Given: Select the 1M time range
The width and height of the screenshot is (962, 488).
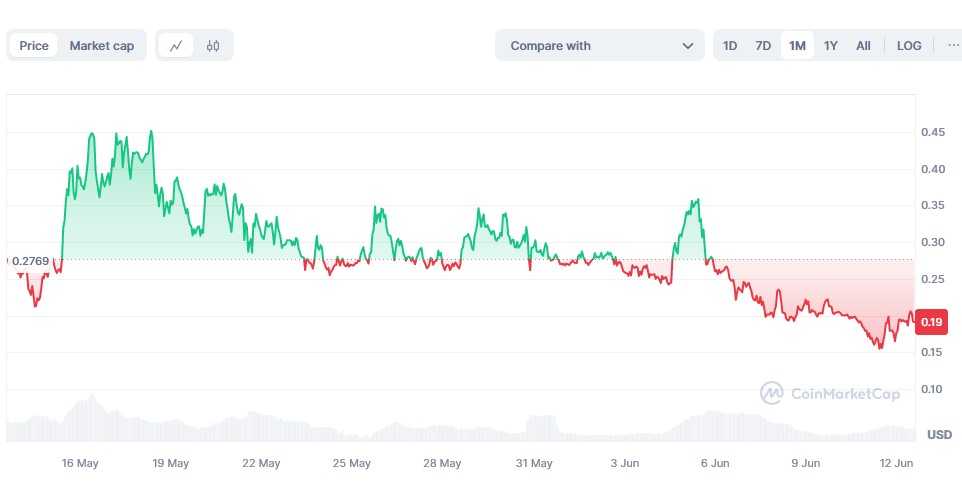Looking at the screenshot, I should (x=797, y=45).
